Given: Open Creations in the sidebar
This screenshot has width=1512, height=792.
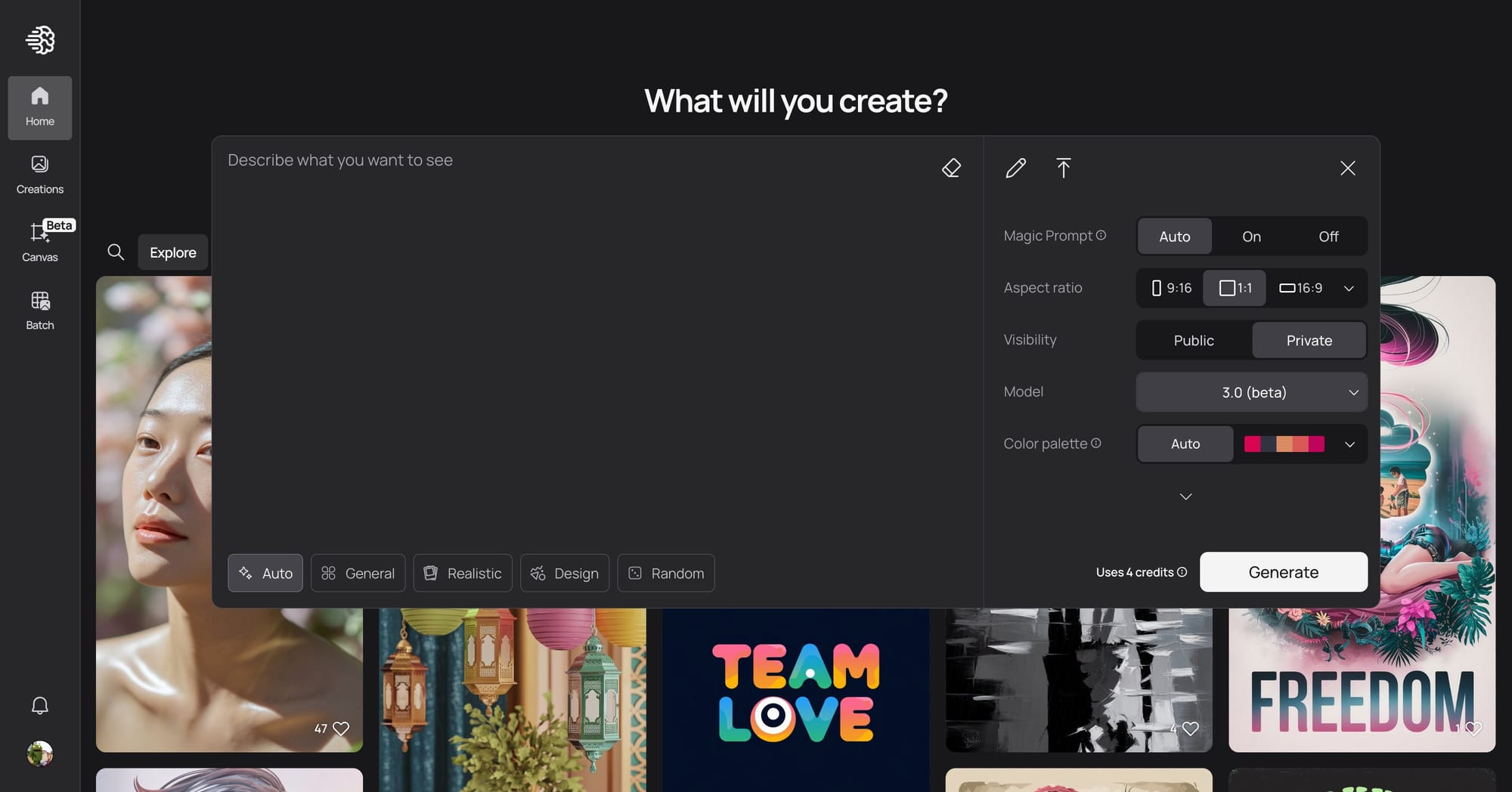Looking at the screenshot, I should coord(40,175).
